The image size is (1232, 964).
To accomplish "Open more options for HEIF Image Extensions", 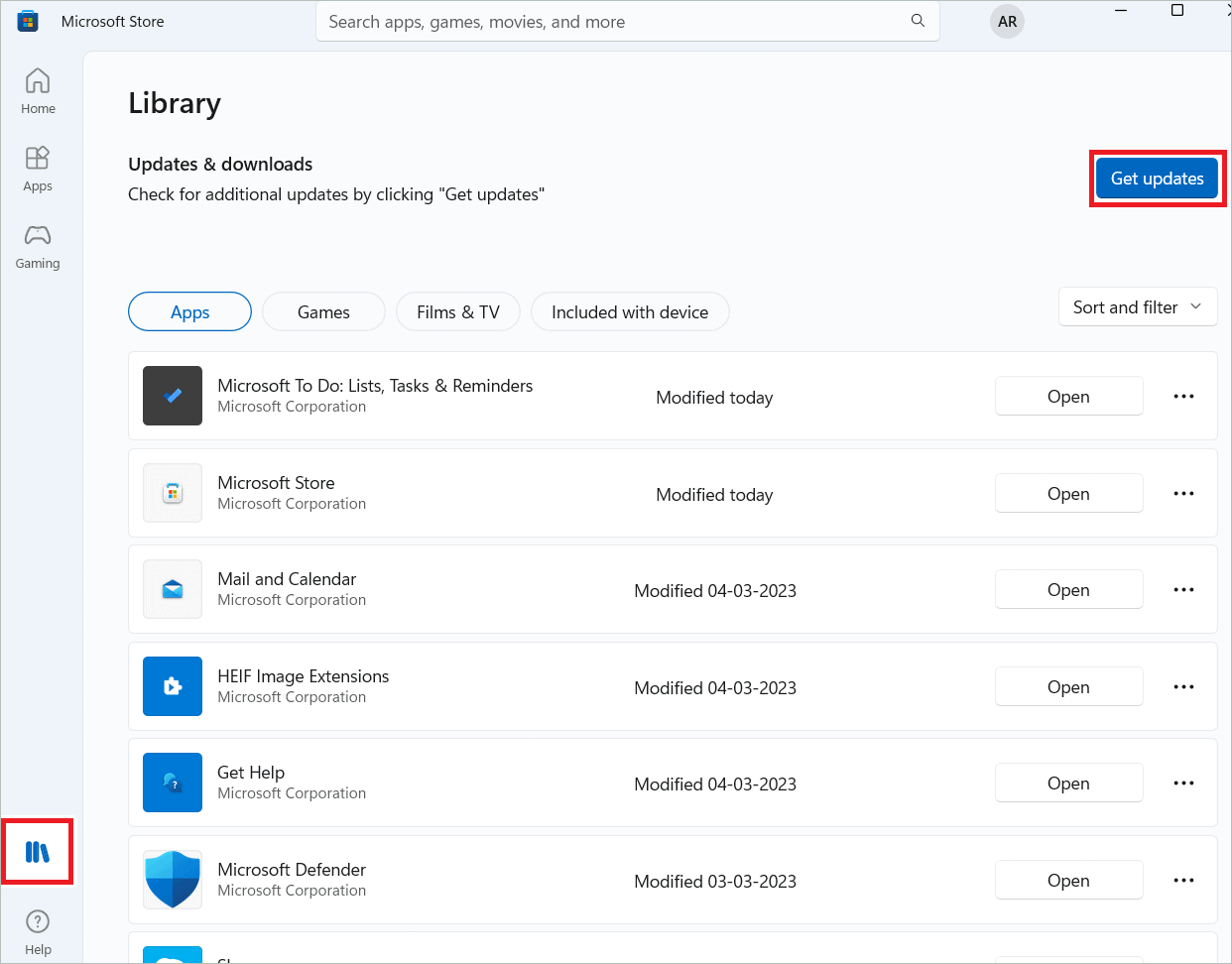I will tap(1183, 686).
